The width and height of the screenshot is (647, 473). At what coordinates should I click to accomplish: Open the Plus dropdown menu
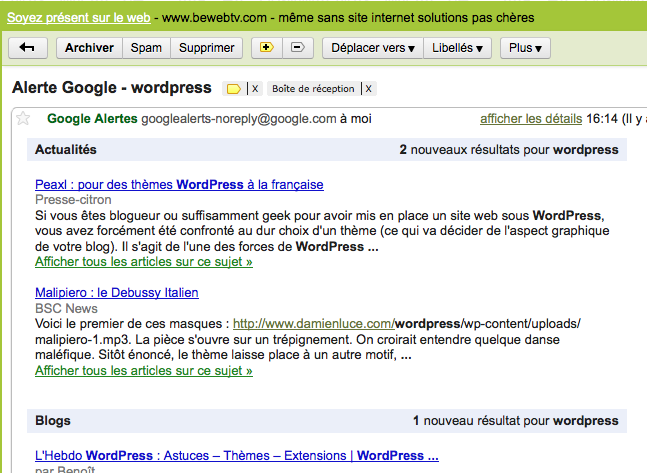point(525,48)
